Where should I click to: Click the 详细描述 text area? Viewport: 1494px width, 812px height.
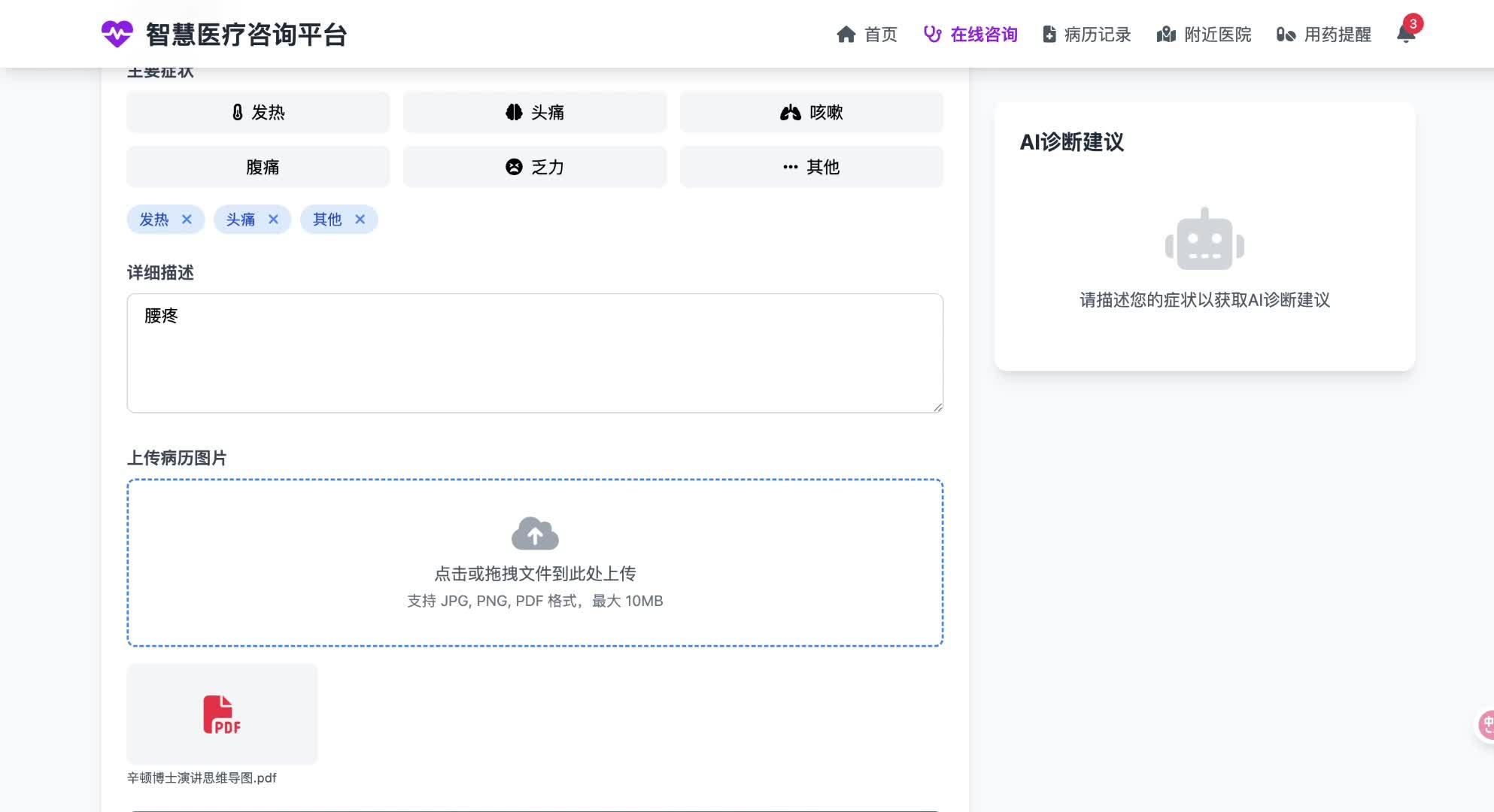click(x=535, y=353)
